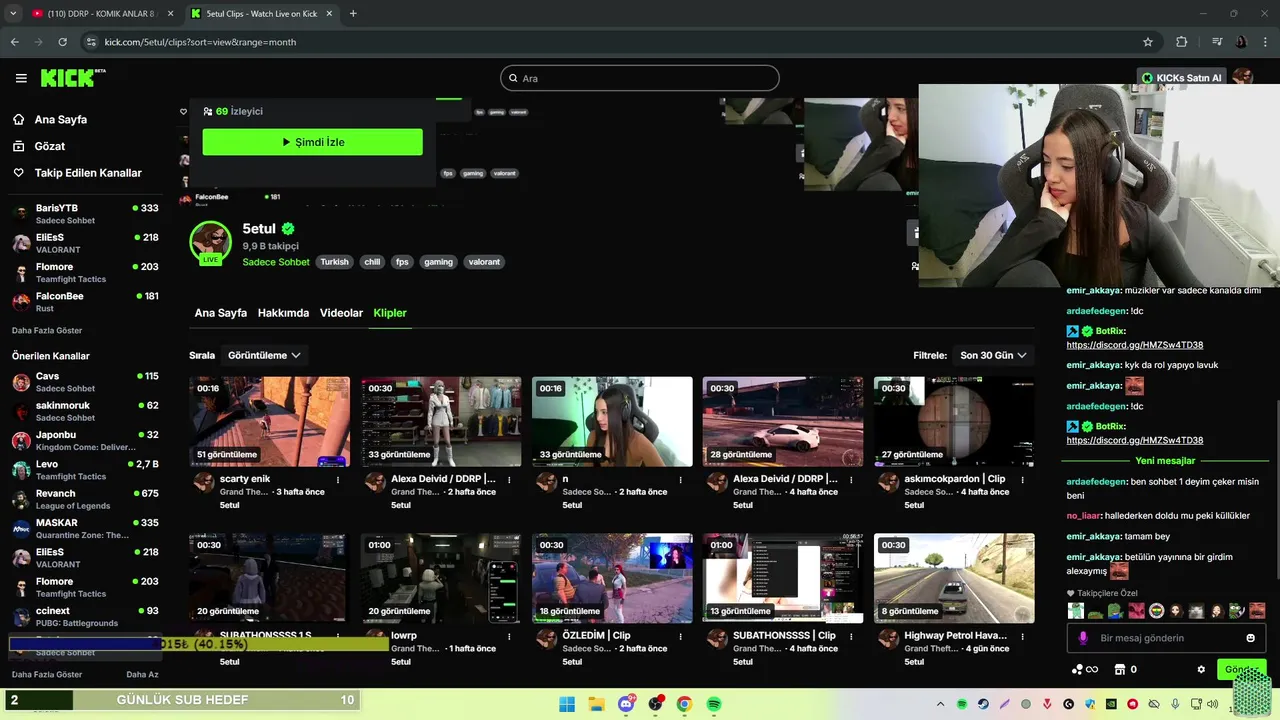Open Revanch channel in sidebar

tap(84, 499)
